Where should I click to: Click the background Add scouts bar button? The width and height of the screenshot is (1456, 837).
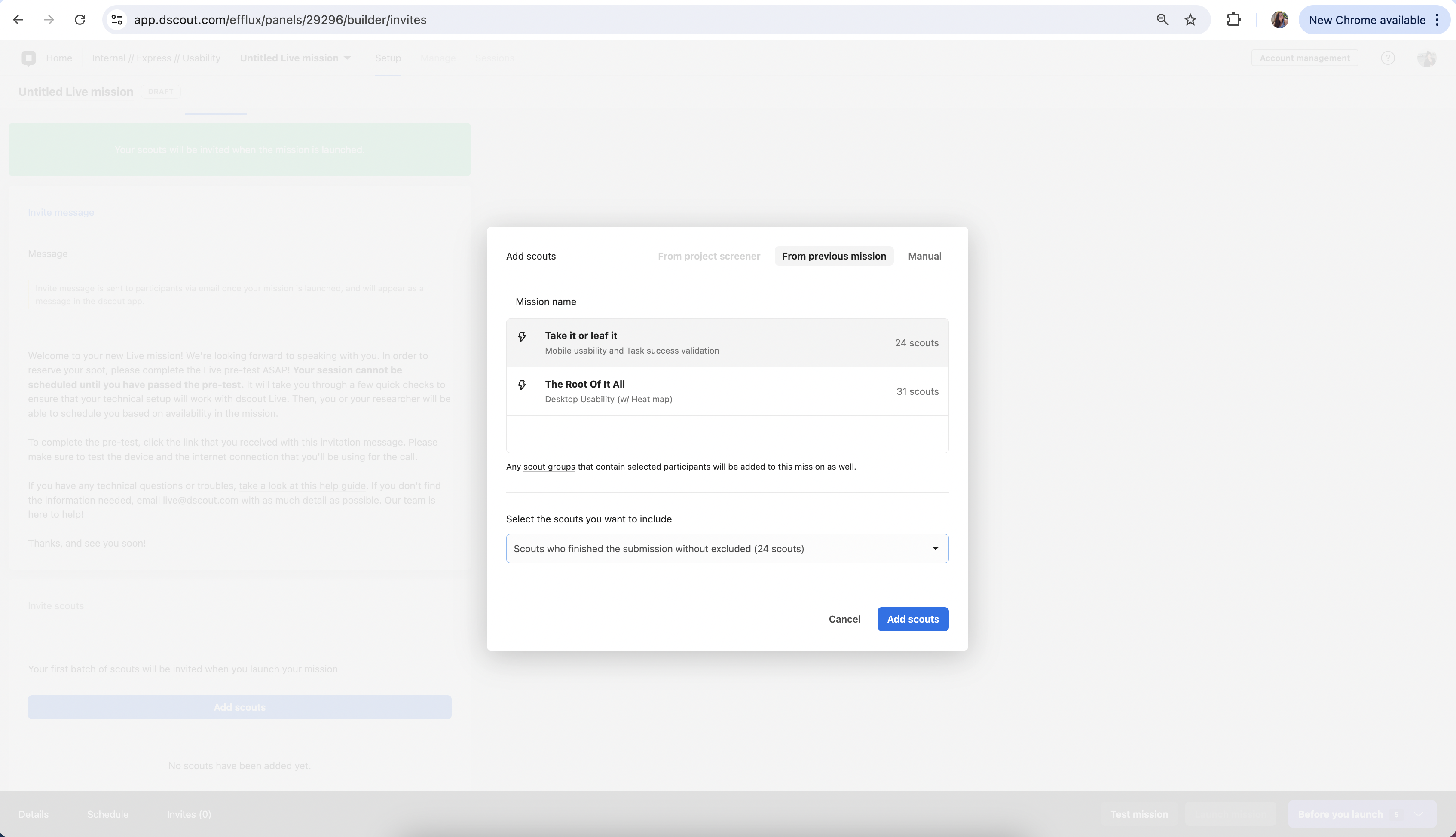pos(240,707)
